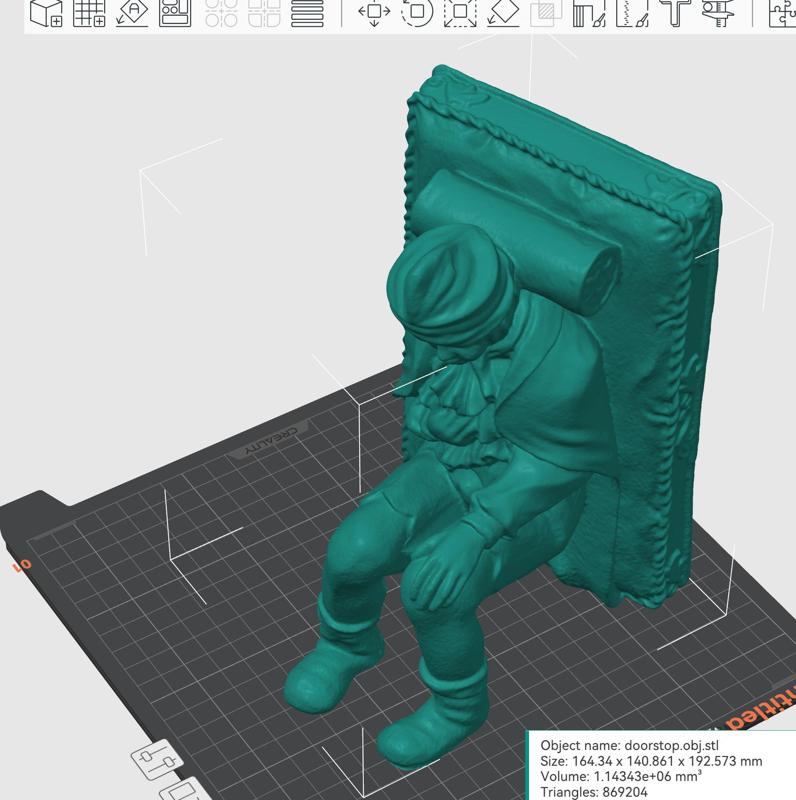
Task: Select the Rotate tool
Action: point(417,13)
